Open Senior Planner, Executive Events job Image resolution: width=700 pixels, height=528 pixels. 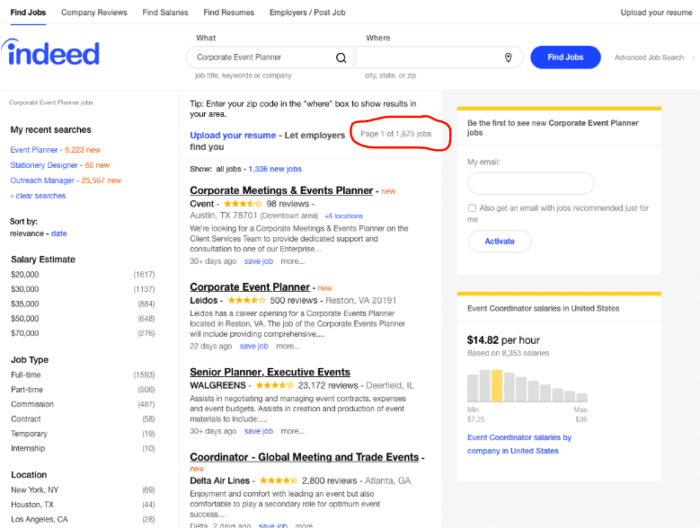(270, 372)
